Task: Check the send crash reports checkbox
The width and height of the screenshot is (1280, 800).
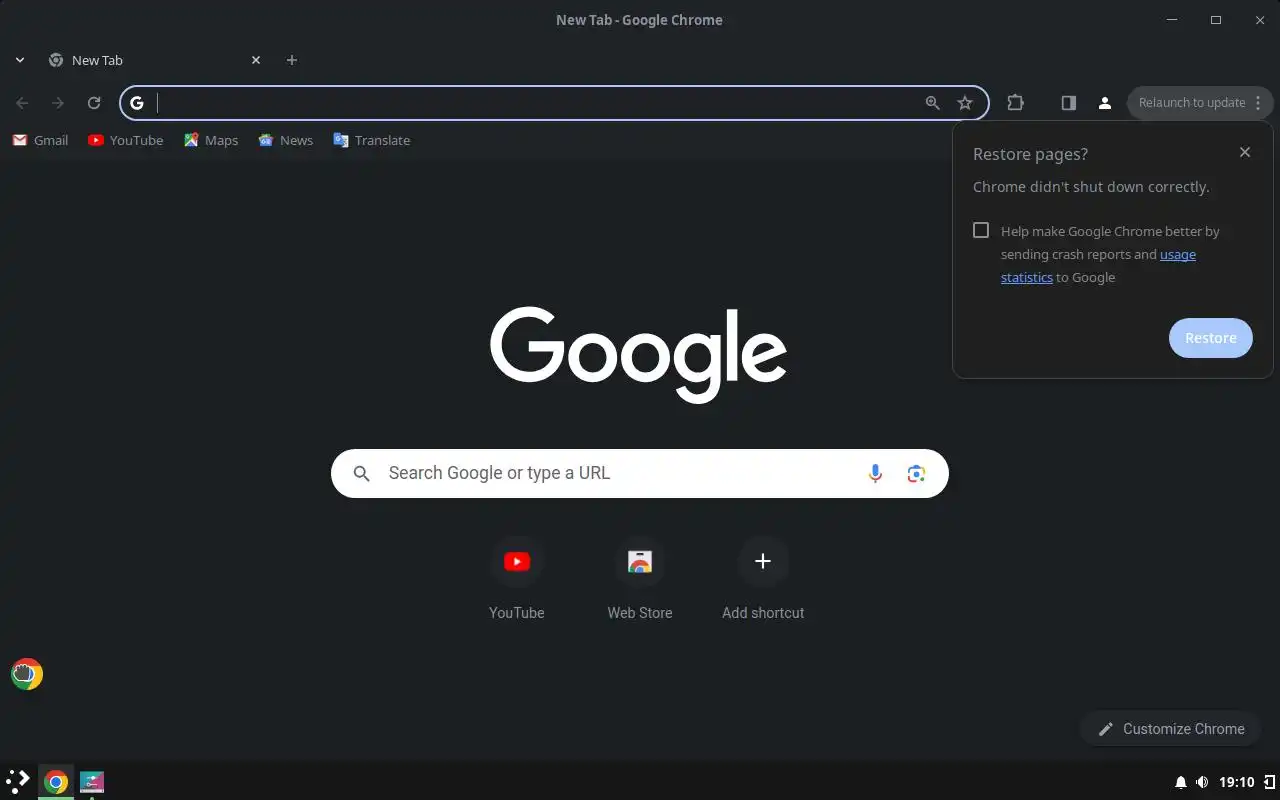Action: pos(981,231)
